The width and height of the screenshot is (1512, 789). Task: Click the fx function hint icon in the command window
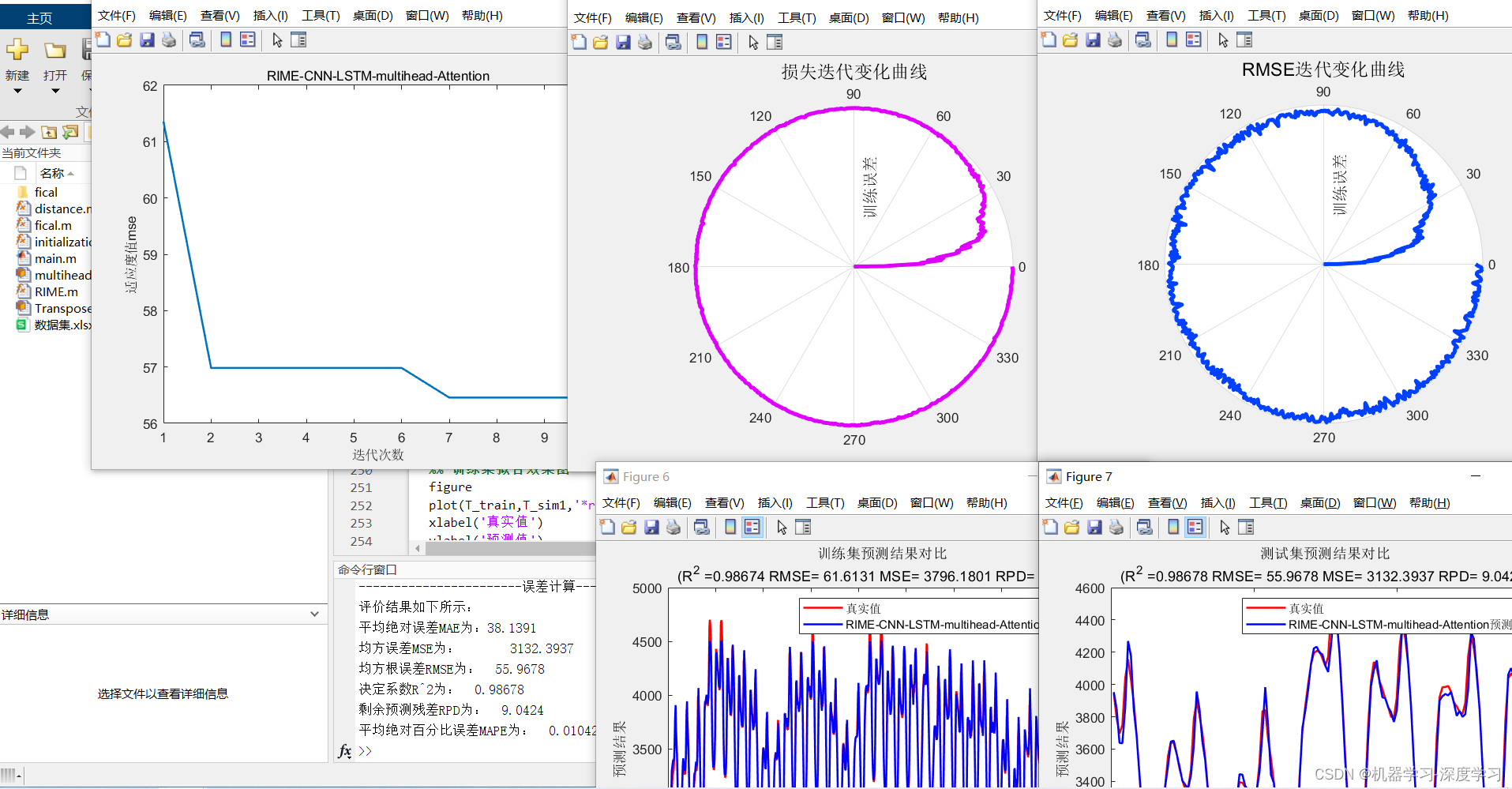coord(345,750)
